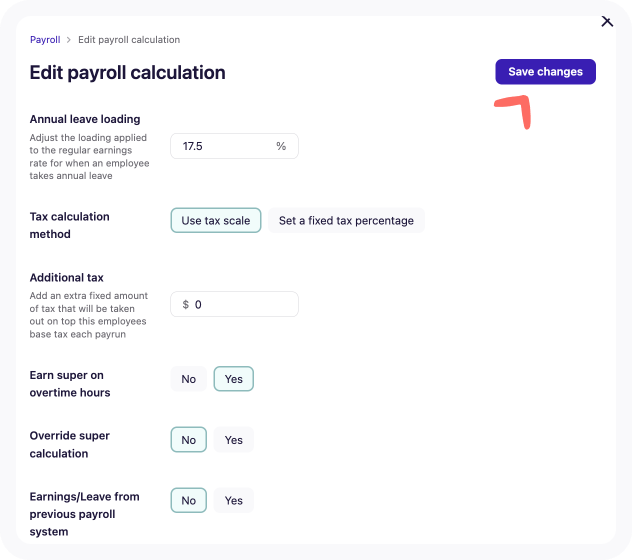Viewport: 632px width, 560px height.
Task: Click the Tax calculation method label
Action: 70,225
